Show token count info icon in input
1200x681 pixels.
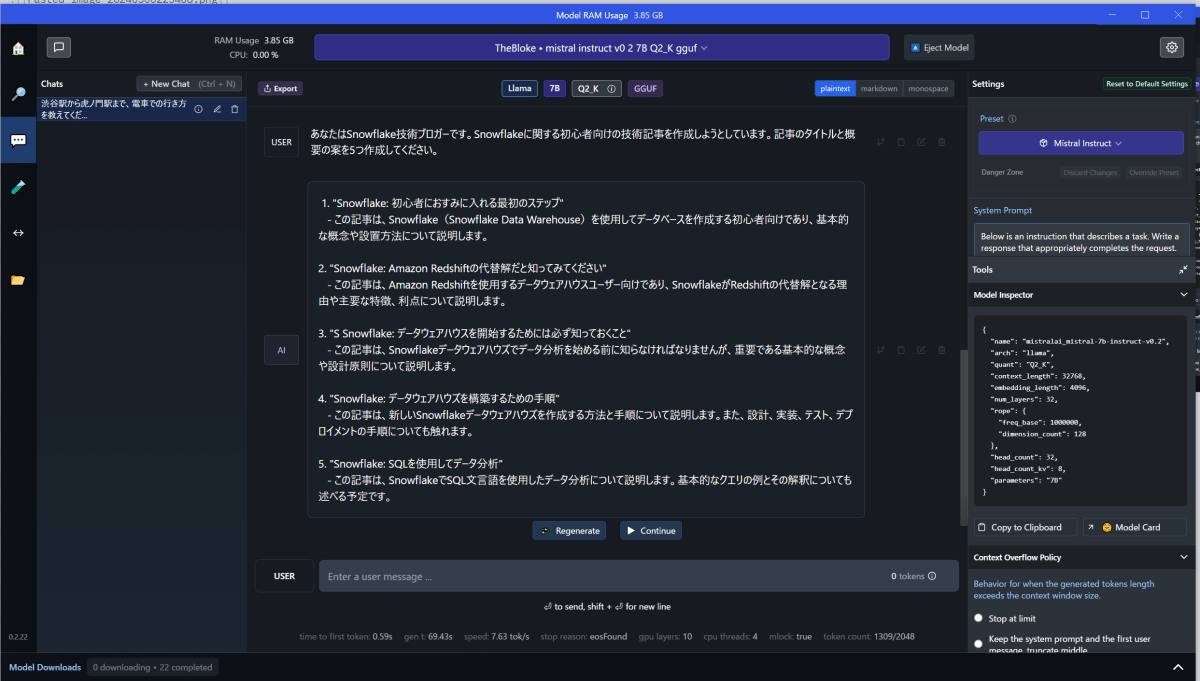point(932,576)
